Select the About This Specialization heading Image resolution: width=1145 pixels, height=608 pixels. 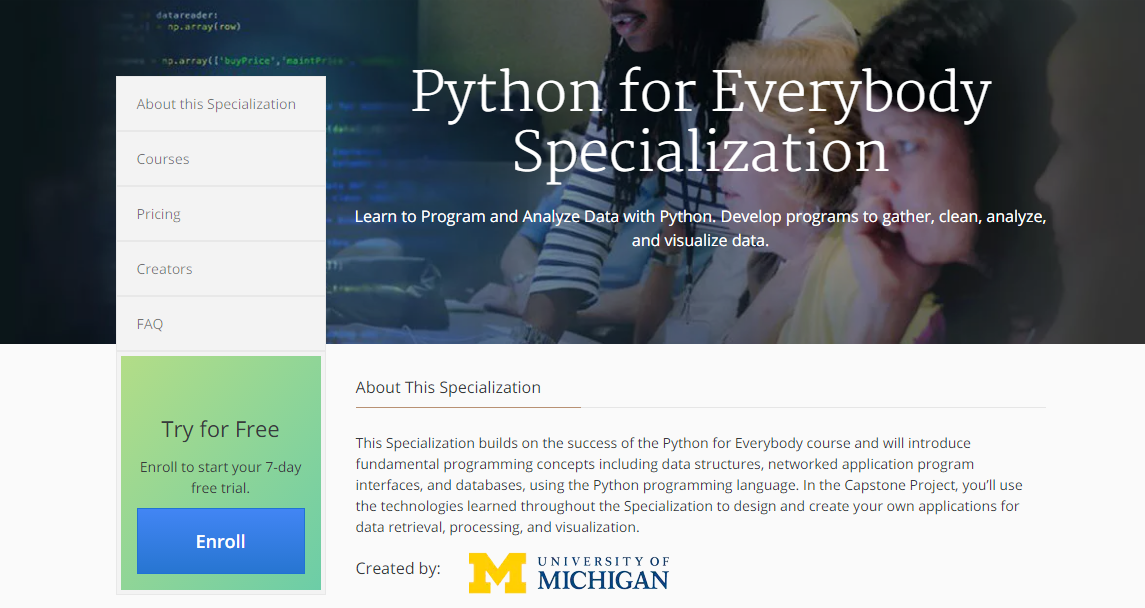tap(448, 388)
